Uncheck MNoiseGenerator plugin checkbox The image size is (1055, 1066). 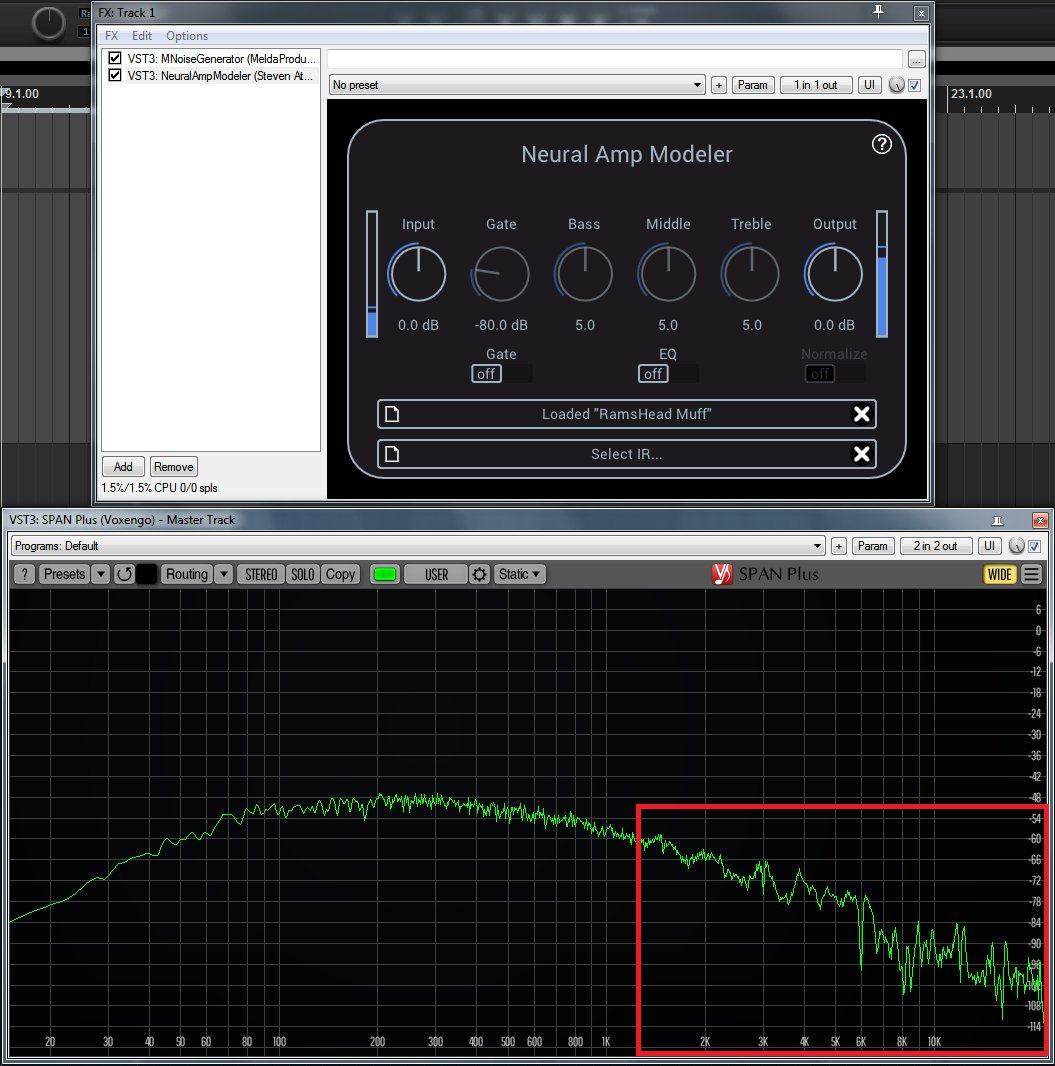coord(115,59)
